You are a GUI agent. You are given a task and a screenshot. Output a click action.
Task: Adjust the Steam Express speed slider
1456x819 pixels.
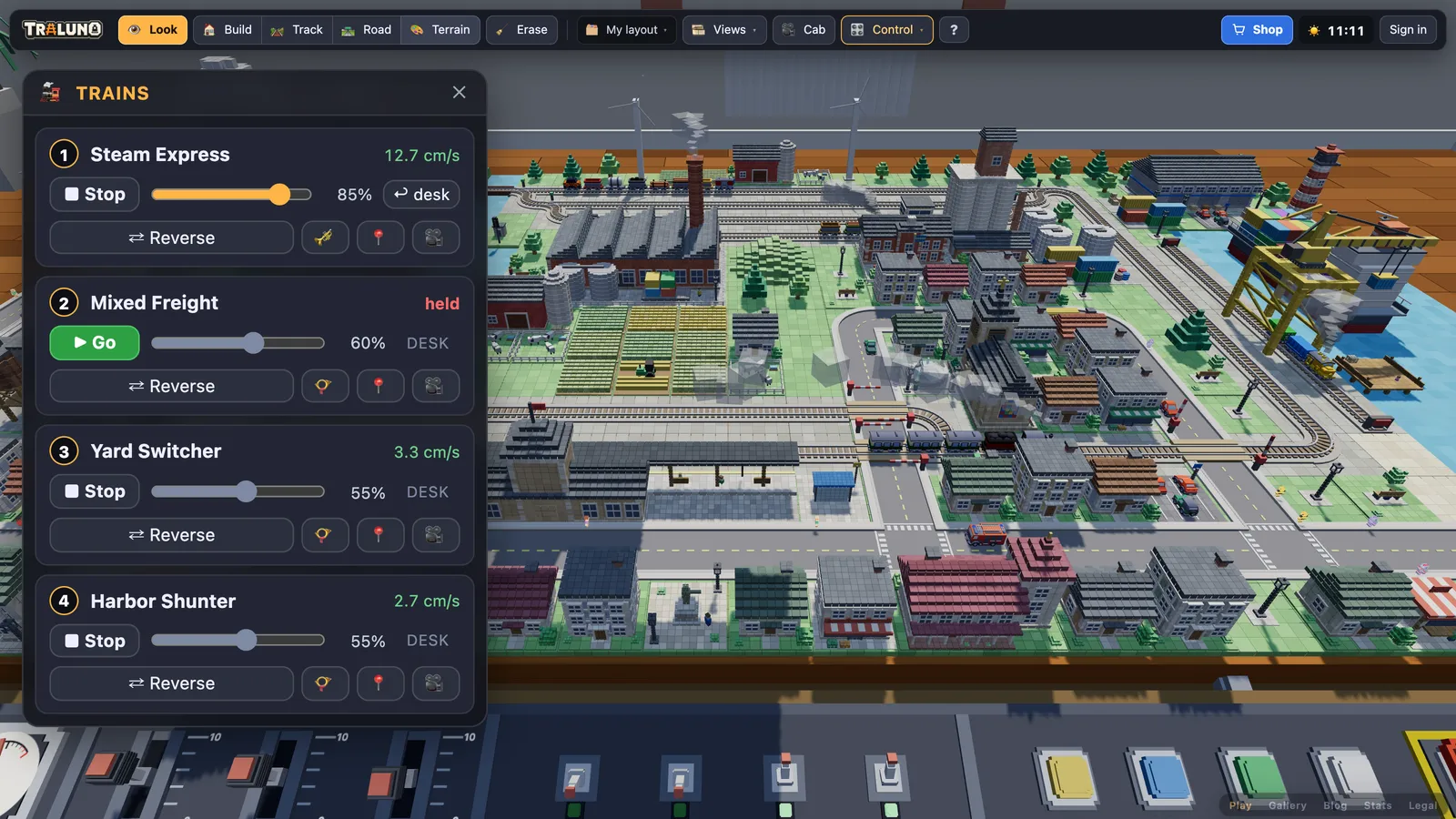(231, 194)
